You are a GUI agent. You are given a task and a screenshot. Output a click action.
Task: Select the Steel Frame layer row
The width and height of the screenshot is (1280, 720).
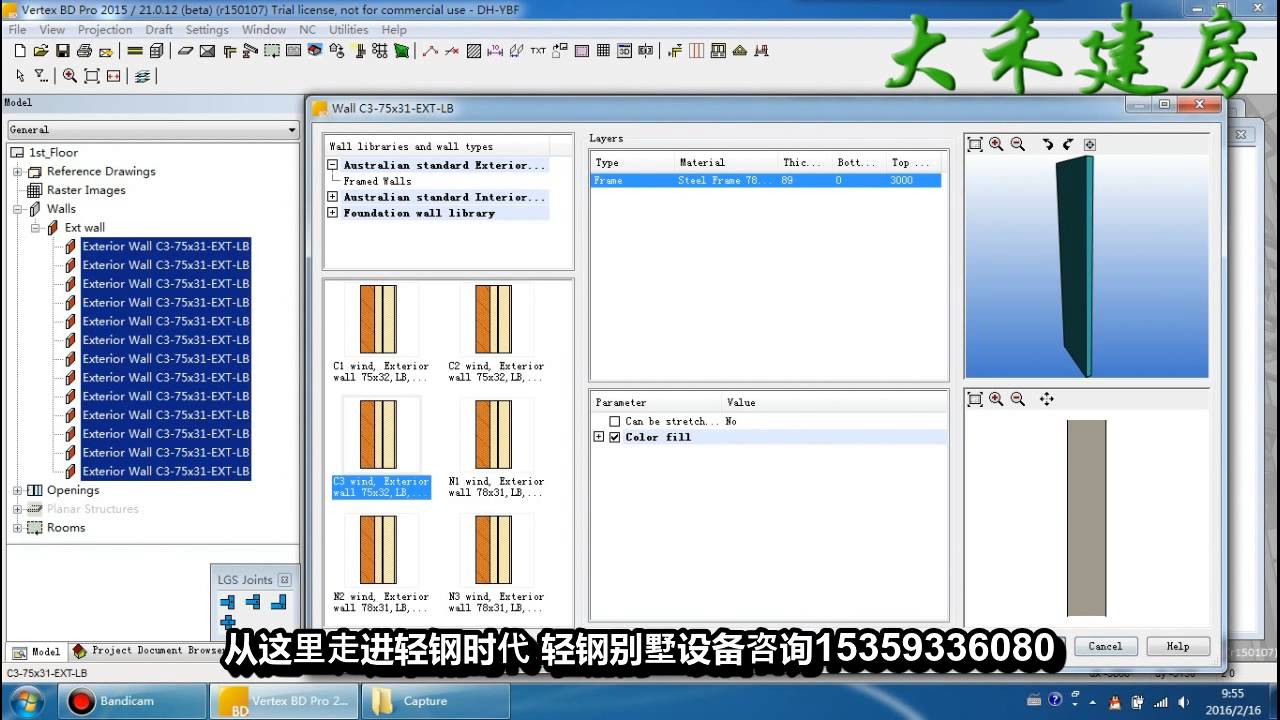click(766, 181)
